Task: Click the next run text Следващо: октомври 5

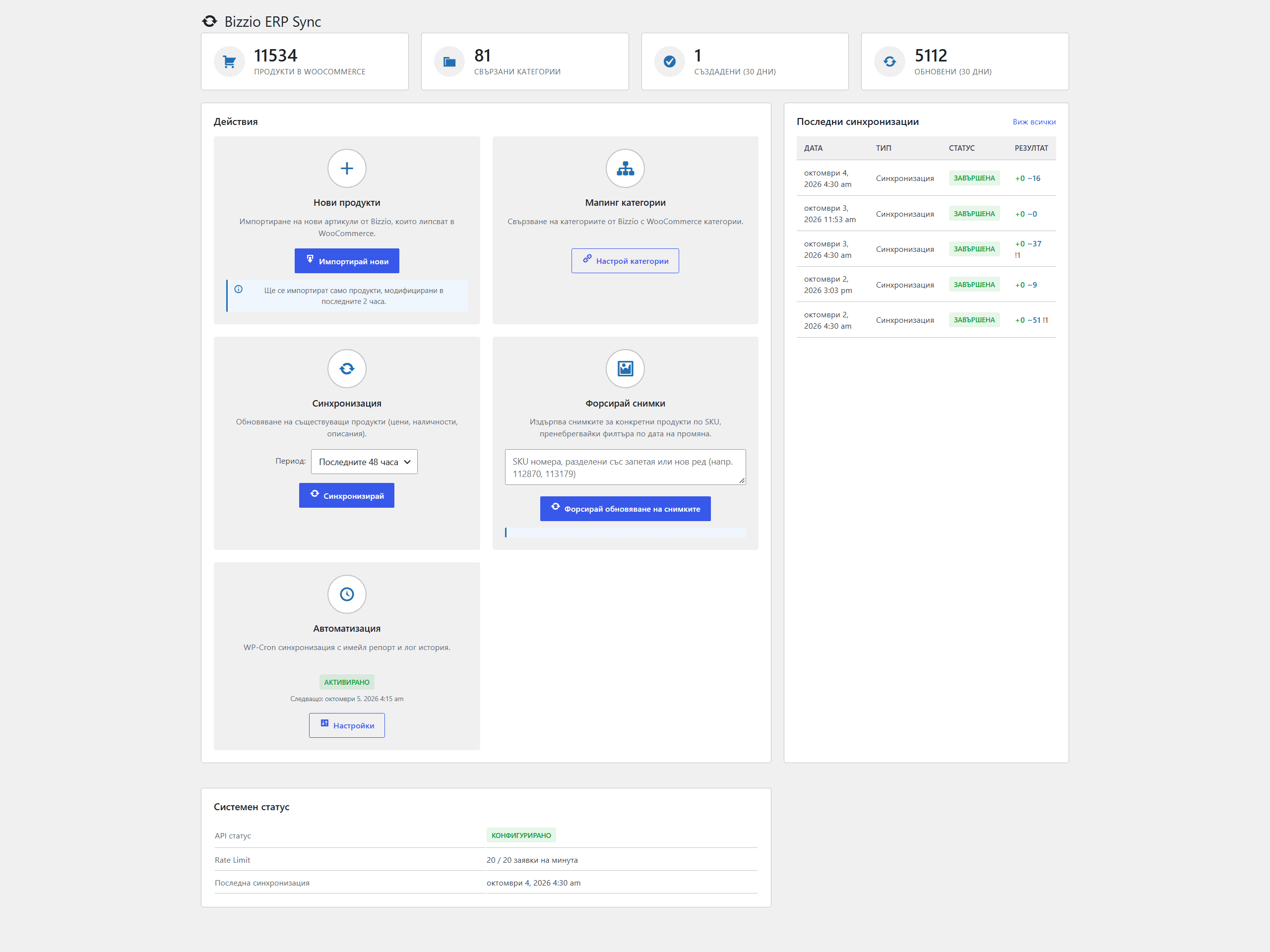Action: 347,698
